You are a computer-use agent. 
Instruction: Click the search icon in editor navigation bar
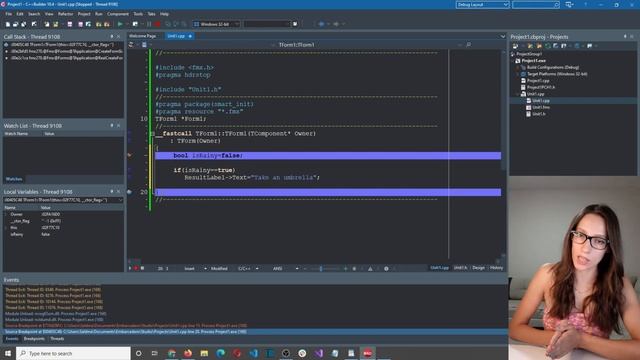click(468, 44)
